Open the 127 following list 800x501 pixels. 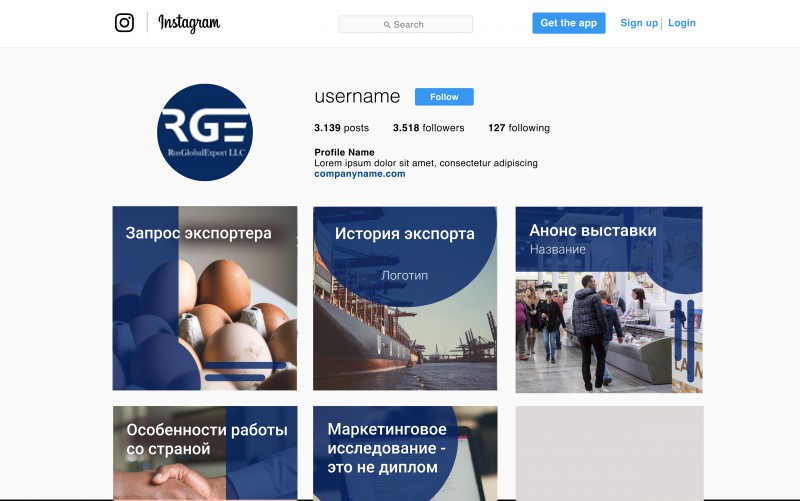tap(519, 128)
